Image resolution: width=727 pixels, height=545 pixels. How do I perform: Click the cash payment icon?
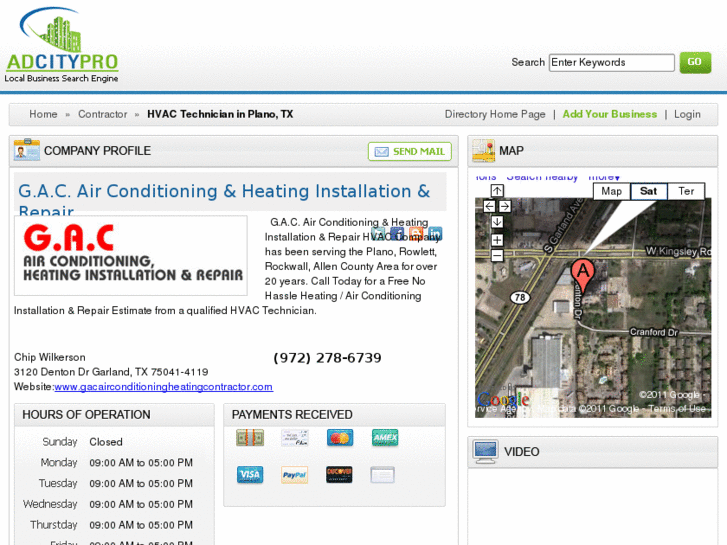pyautogui.click(x=250, y=437)
